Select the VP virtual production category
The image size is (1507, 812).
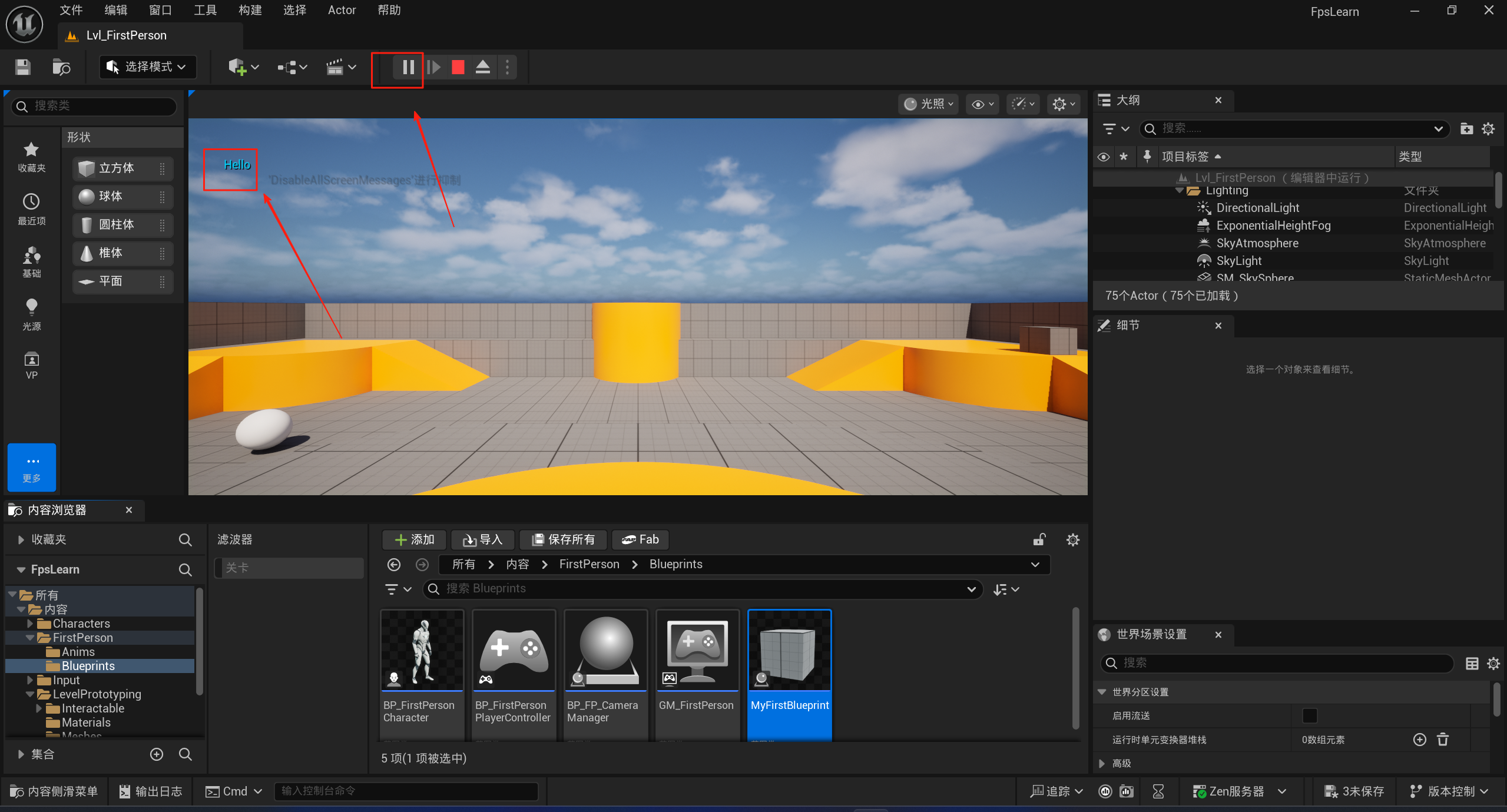coord(31,366)
